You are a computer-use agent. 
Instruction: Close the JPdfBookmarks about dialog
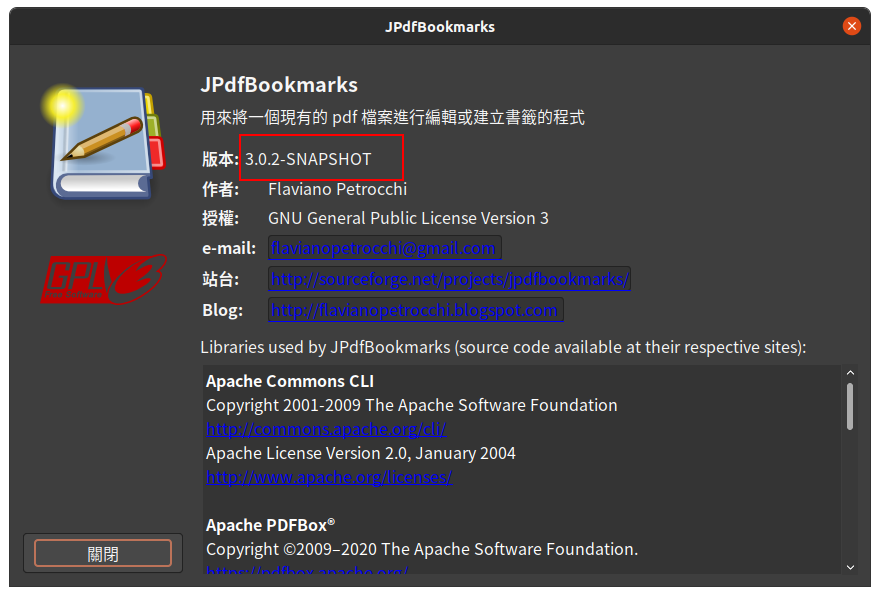pos(851,26)
